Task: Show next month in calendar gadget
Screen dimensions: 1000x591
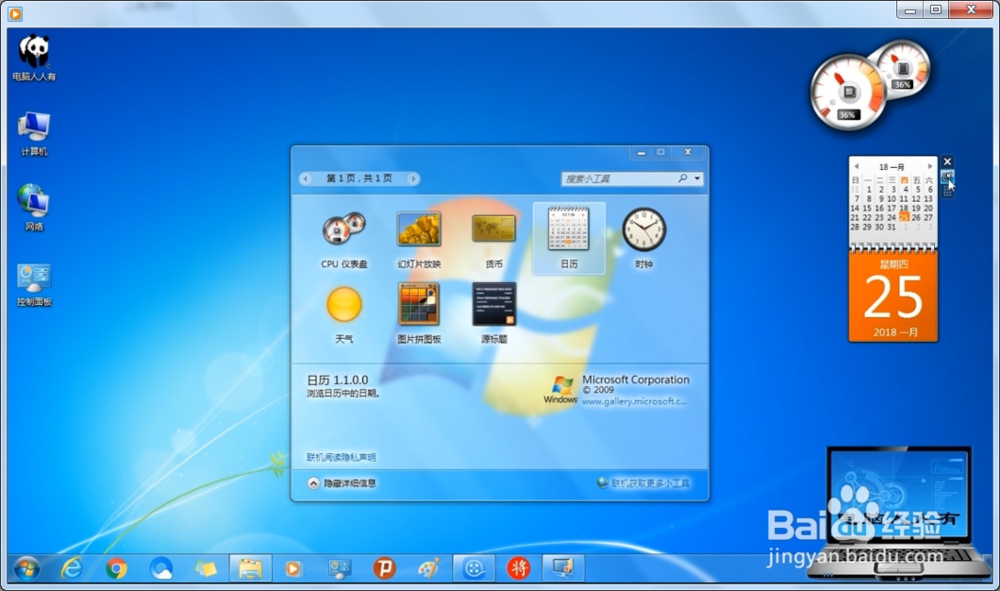Action: tap(930, 166)
